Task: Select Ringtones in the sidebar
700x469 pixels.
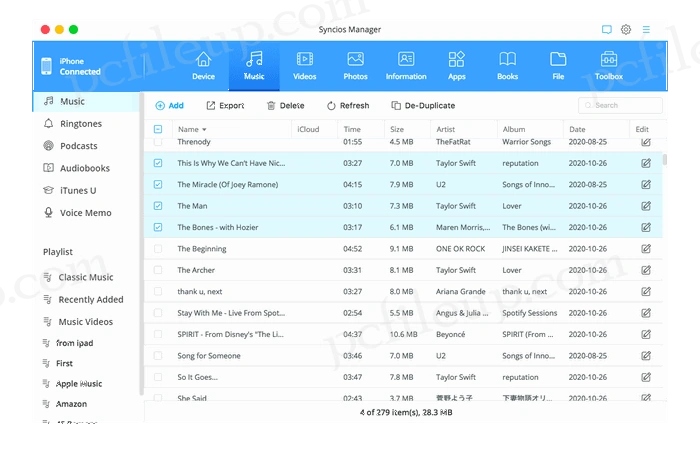Action: point(80,124)
